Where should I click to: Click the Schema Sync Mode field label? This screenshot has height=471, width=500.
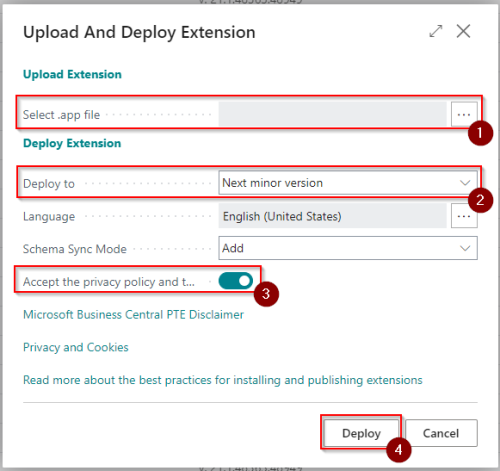point(75,249)
